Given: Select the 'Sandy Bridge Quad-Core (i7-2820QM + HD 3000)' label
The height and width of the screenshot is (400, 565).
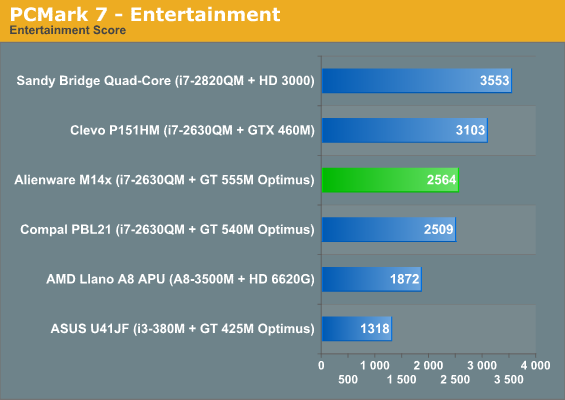Looking at the screenshot, I should [x=165, y=81].
